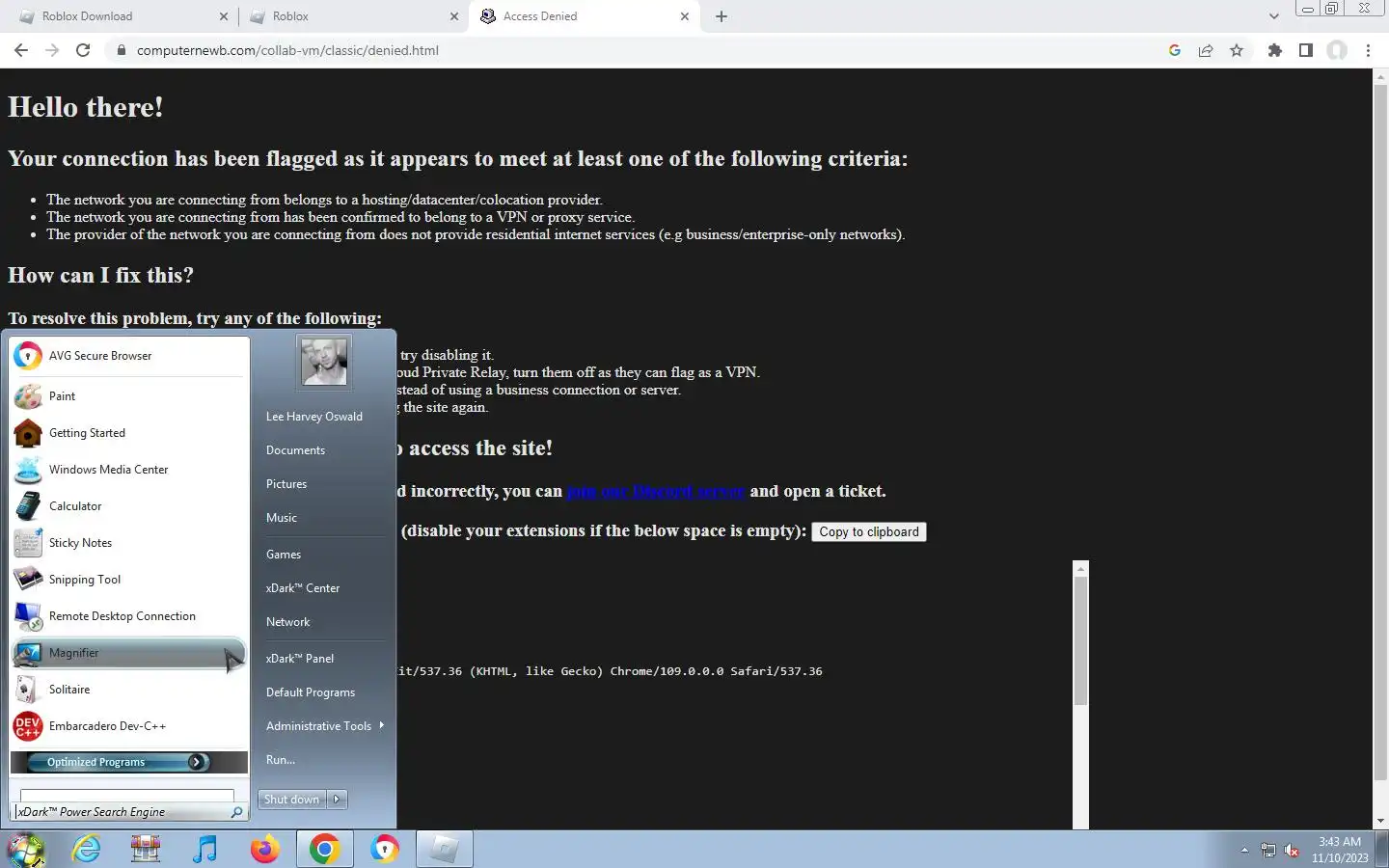Open AVG browser taskbar icon
The width and height of the screenshot is (1389, 868).
point(384,850)
